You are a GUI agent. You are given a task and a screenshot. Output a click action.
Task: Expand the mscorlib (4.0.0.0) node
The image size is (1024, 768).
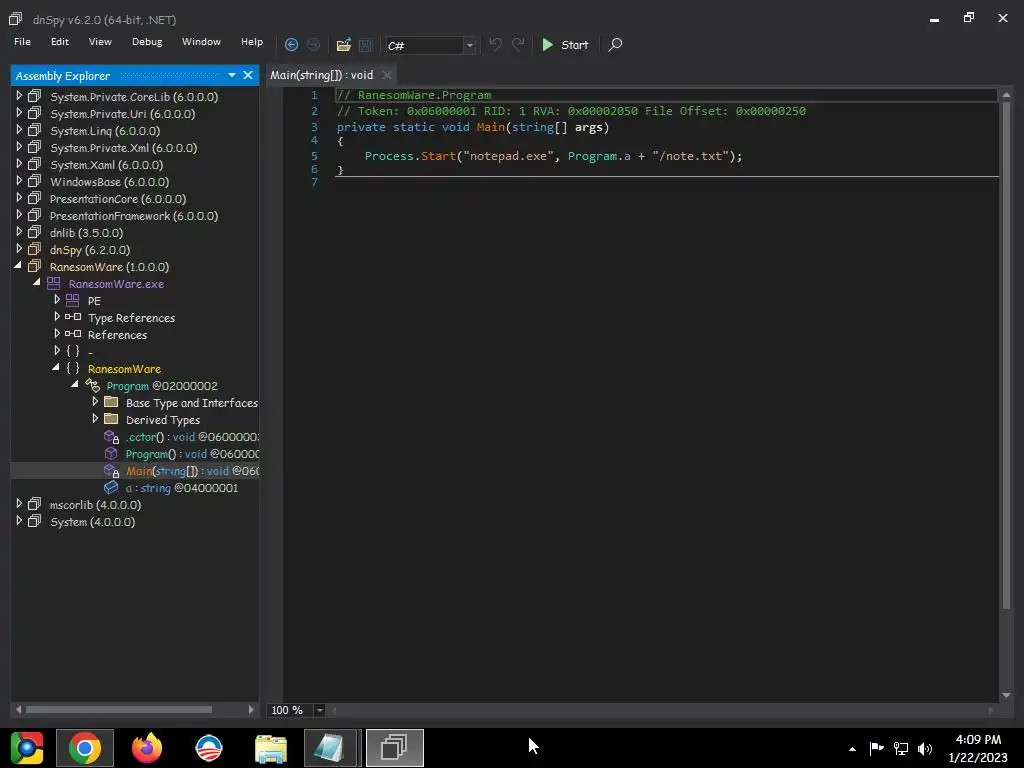coord(19,504)
